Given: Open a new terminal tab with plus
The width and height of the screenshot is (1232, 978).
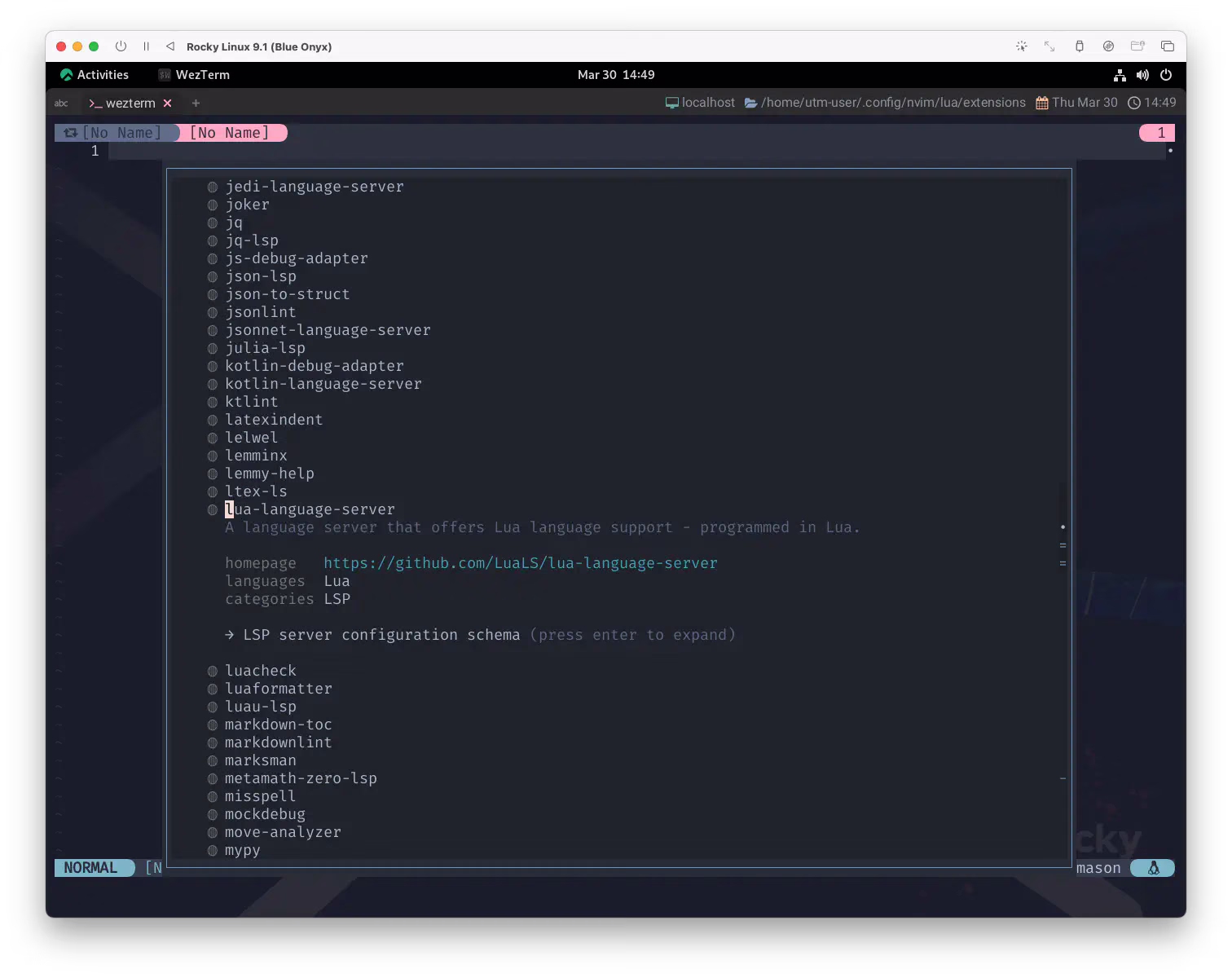Looking at the screenshot, I should pyautogui.click(x=196, y=104).
